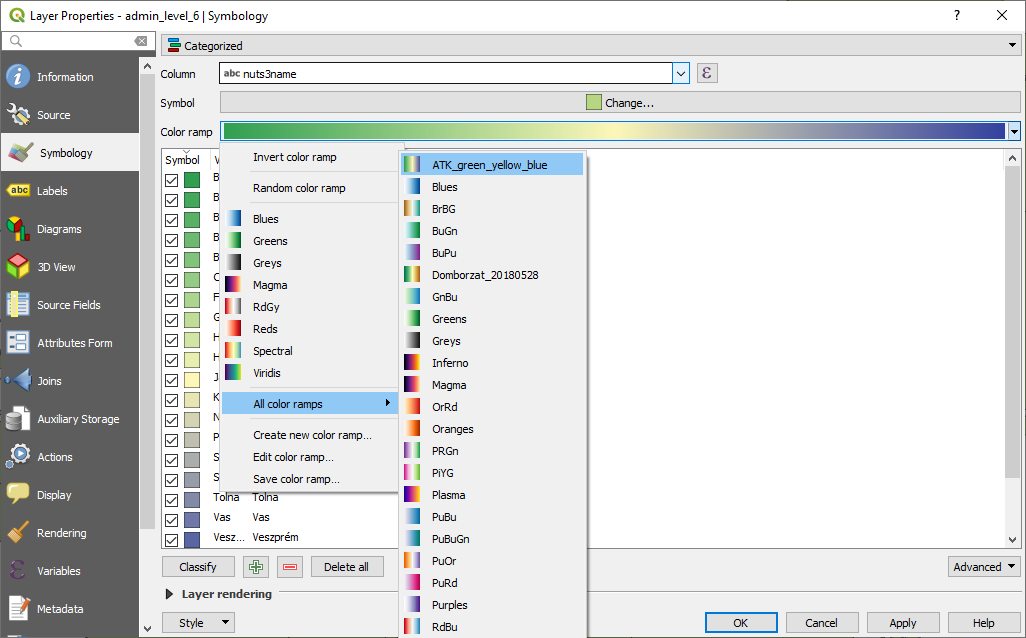Click the Cancel button
The image size is (1026, 638).
[x=822, y=622]
